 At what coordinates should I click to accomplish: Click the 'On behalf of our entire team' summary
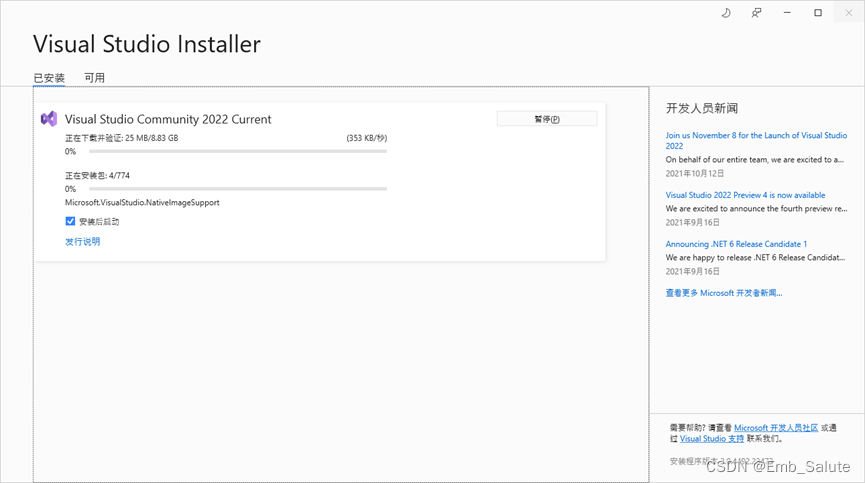pyautogui.click(x=754, y=159)
